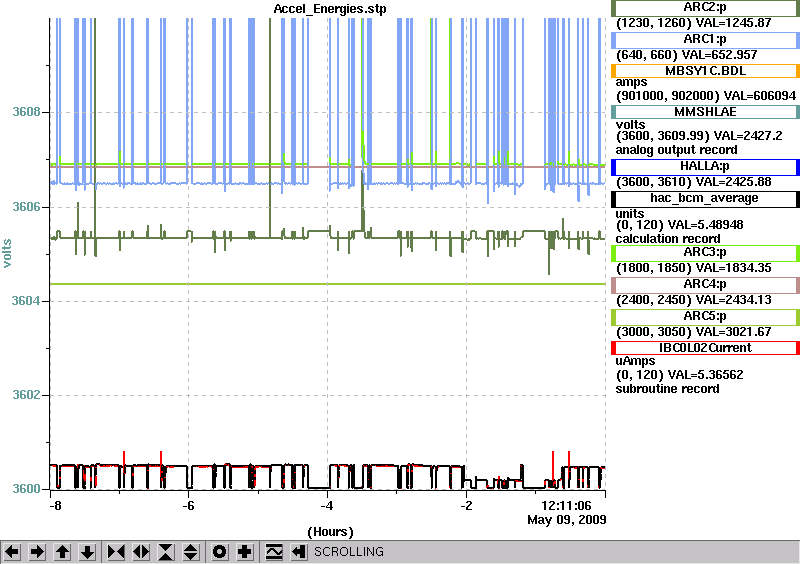Zoom out vertically using up-down triangles icon

coord(191,552)
